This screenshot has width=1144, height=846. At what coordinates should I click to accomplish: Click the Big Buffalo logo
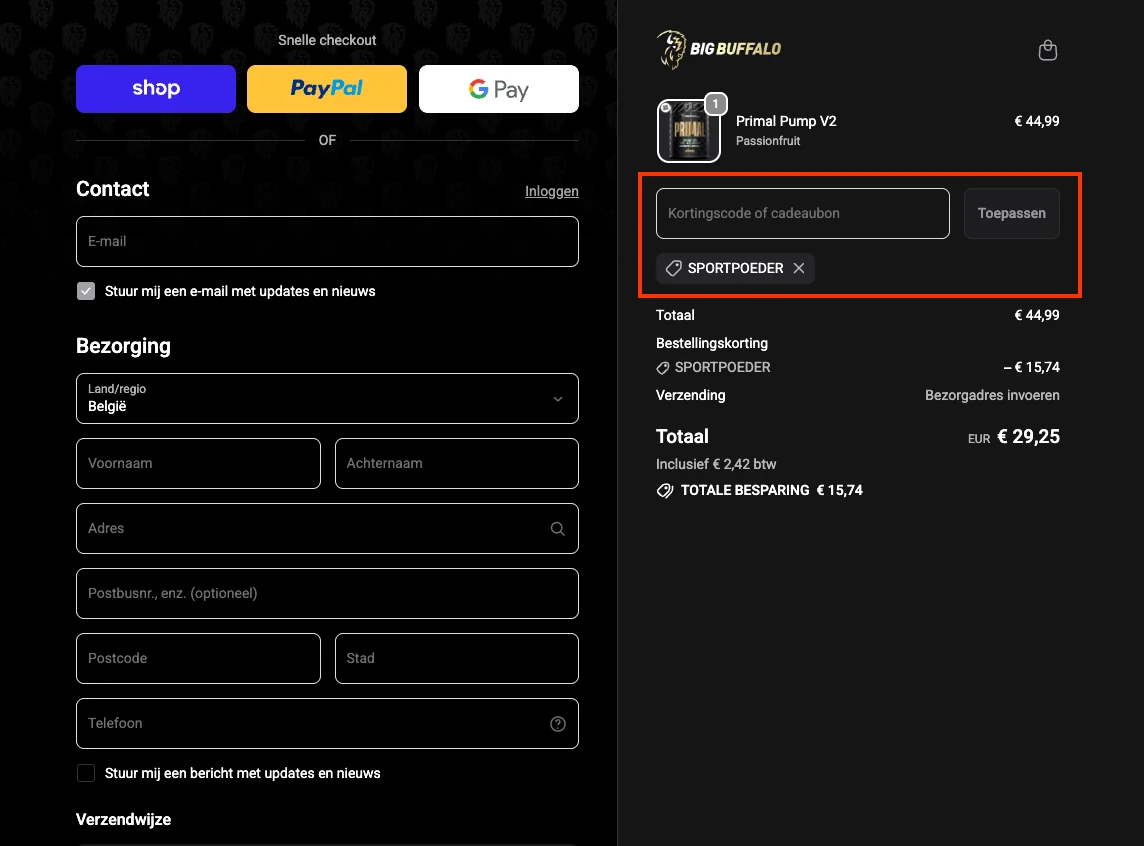point(719,49)
